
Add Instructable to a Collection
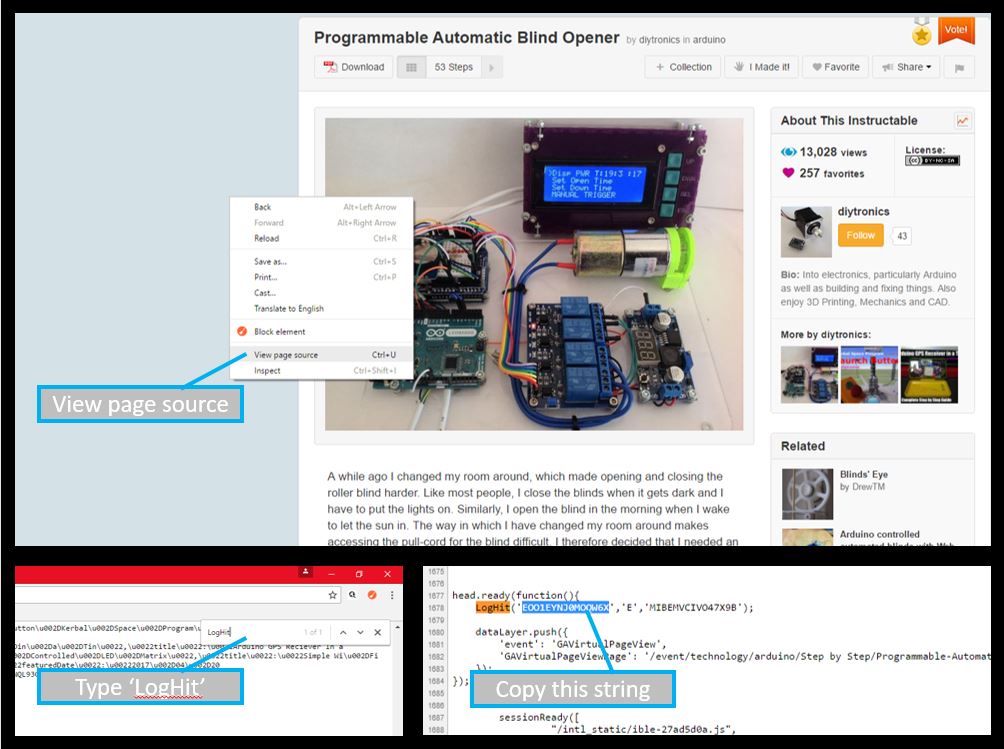point(683,67)
